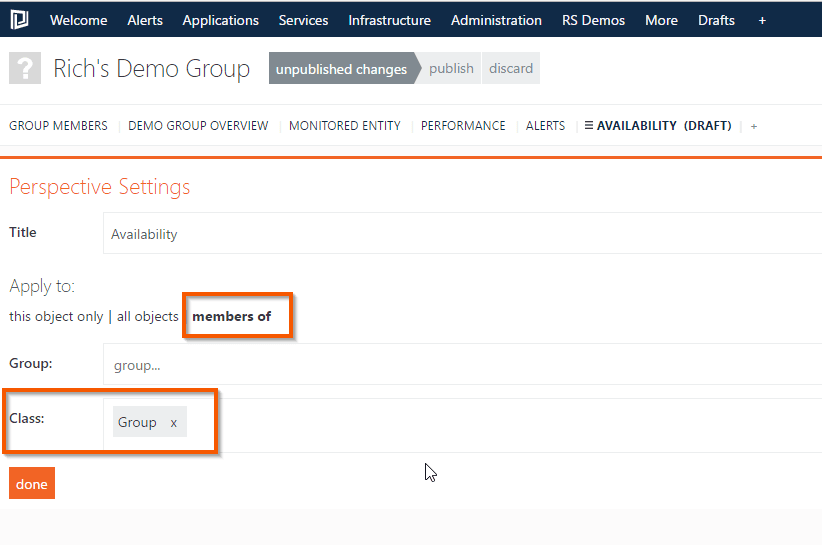This screenshot has height=548, width=822.
Task: Choose the 'members of' option
Action: point(231,316)
